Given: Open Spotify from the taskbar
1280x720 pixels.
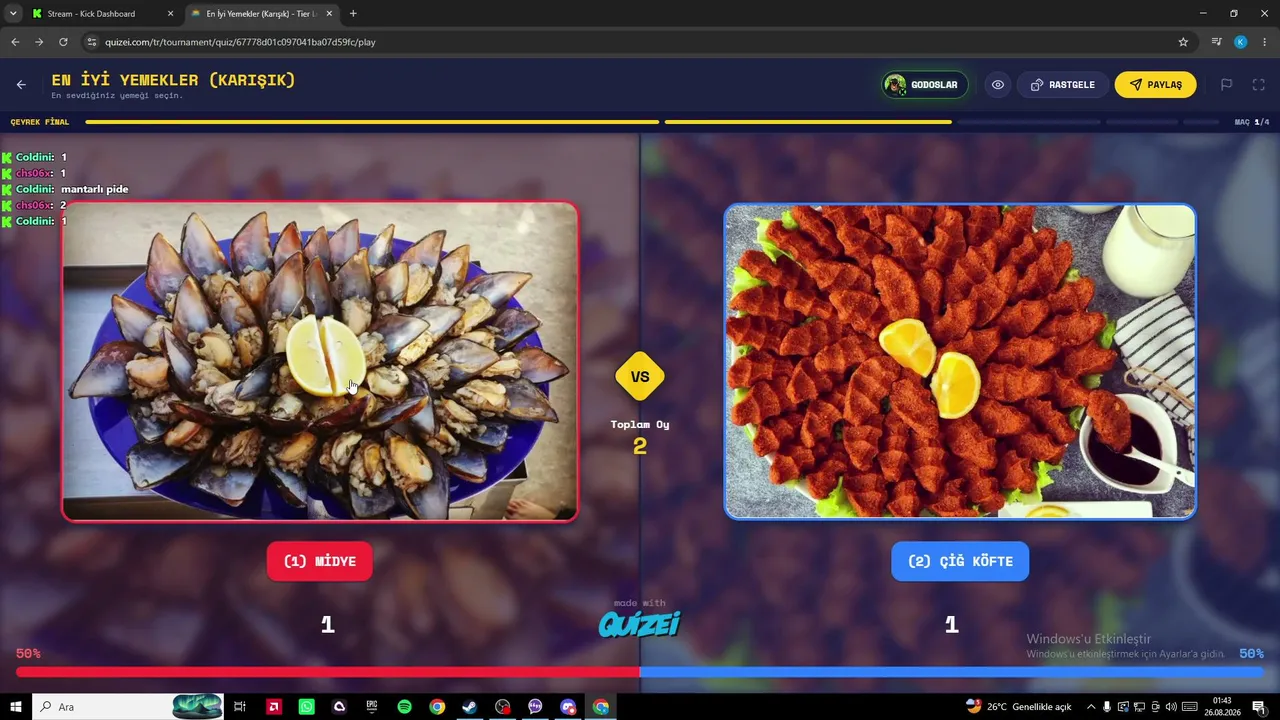Looking at the screenshot, I should pyautogui.click(x=404, y=707).
